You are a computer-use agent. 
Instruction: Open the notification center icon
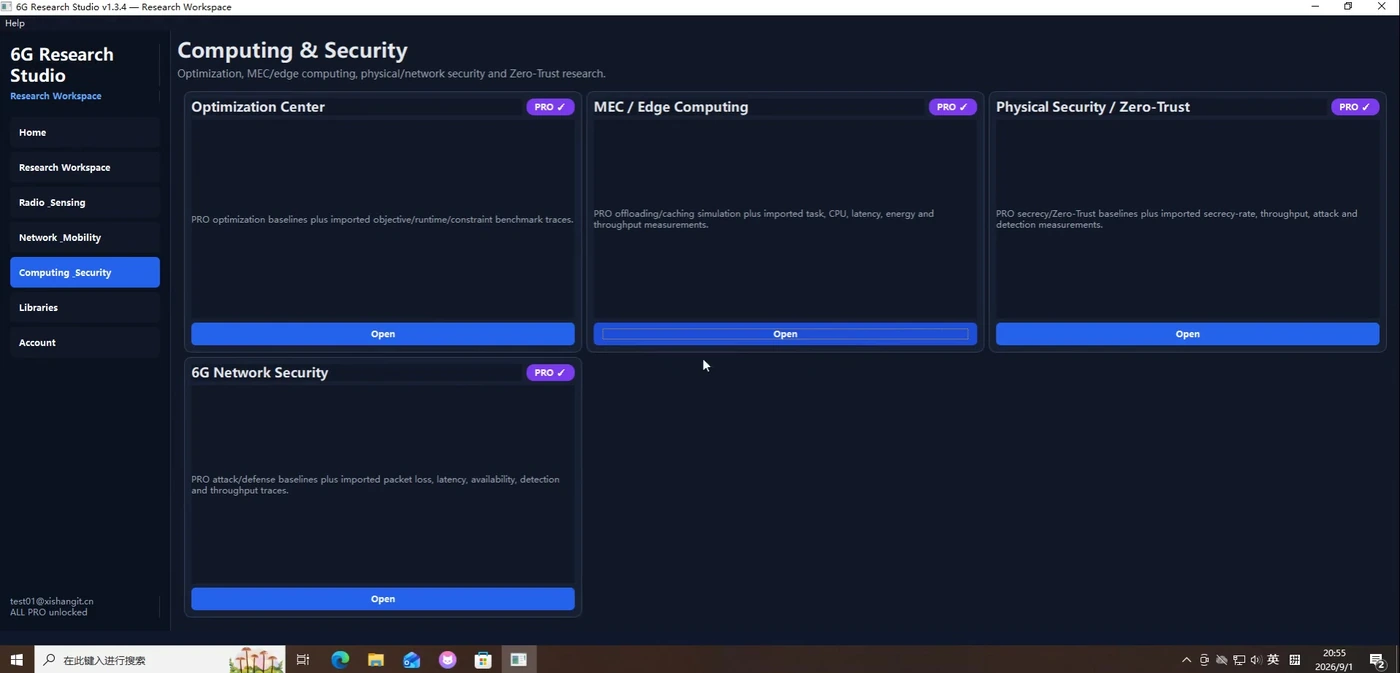click(1377, 660)
